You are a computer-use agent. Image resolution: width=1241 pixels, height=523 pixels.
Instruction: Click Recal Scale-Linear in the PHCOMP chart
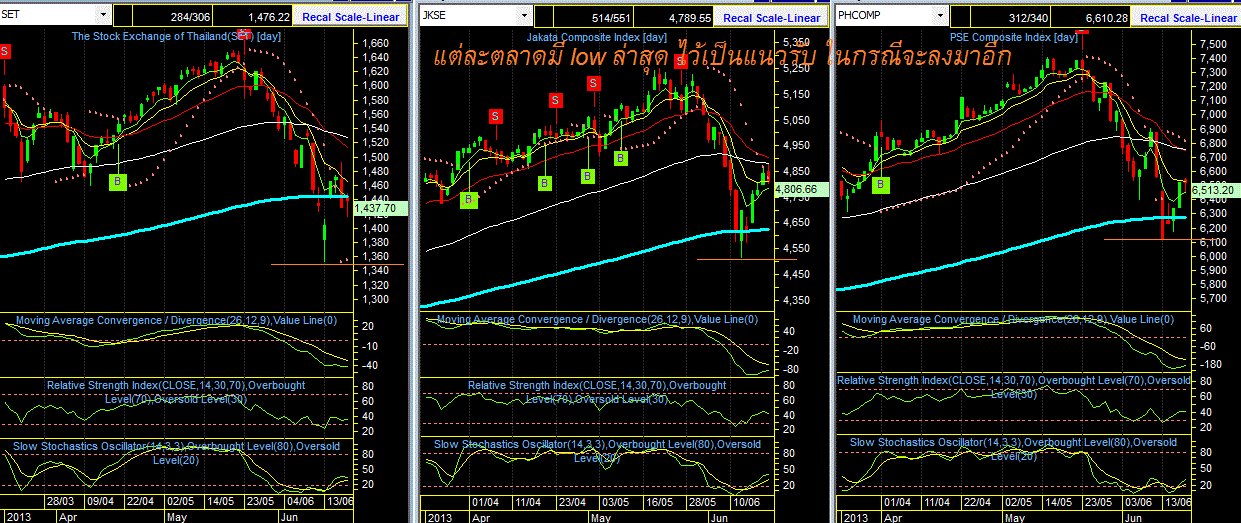1187,17
